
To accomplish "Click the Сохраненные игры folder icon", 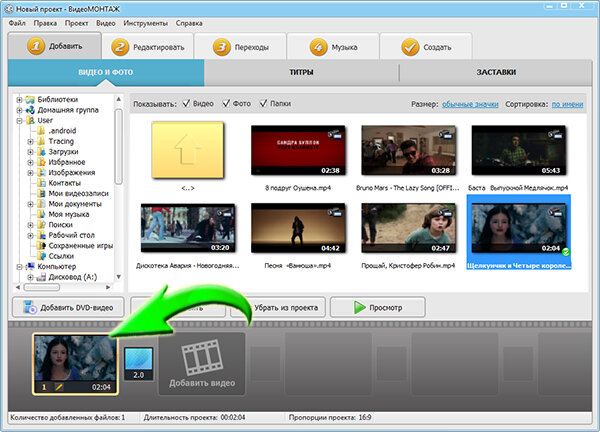I will coord(41,246).
